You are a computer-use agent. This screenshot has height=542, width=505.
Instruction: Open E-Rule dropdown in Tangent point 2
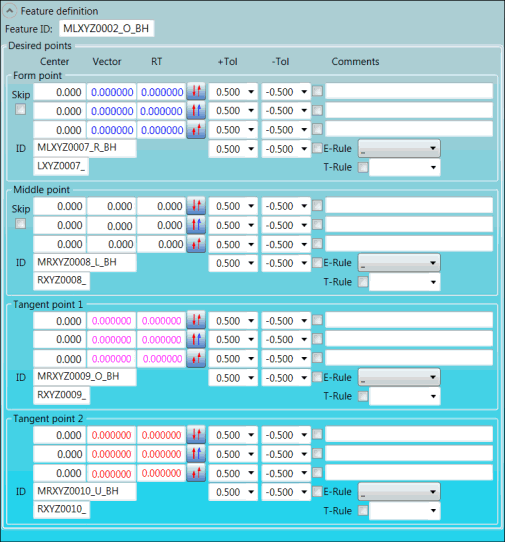pos(399,492)
